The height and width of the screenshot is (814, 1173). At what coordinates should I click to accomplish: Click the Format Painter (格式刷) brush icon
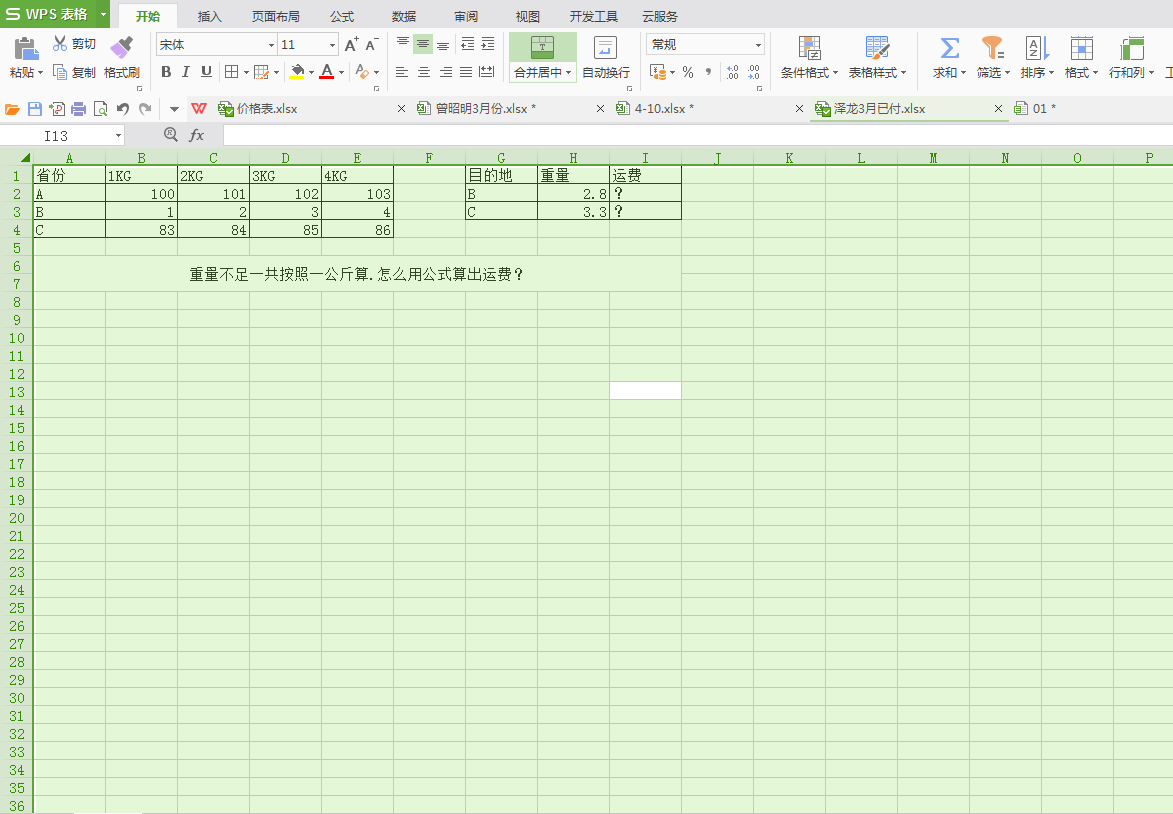pyautogui.click(x=121, y=47)
